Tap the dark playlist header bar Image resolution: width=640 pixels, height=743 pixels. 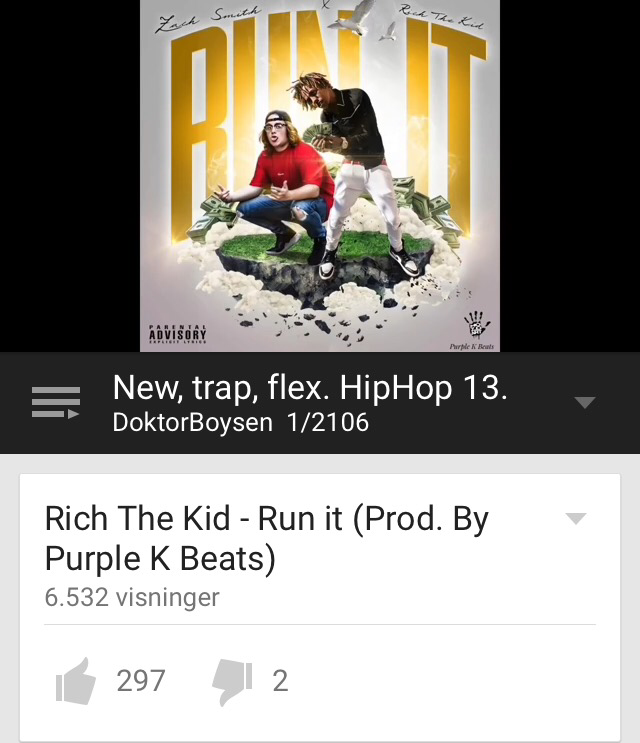coord(320,403)
